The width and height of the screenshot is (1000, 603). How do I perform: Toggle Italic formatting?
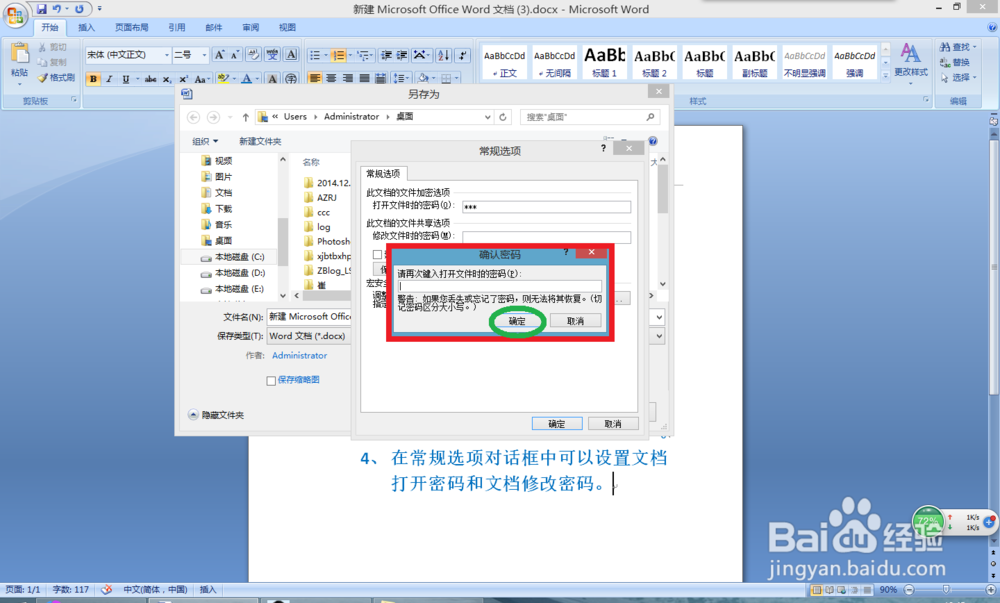click(110, 79)
